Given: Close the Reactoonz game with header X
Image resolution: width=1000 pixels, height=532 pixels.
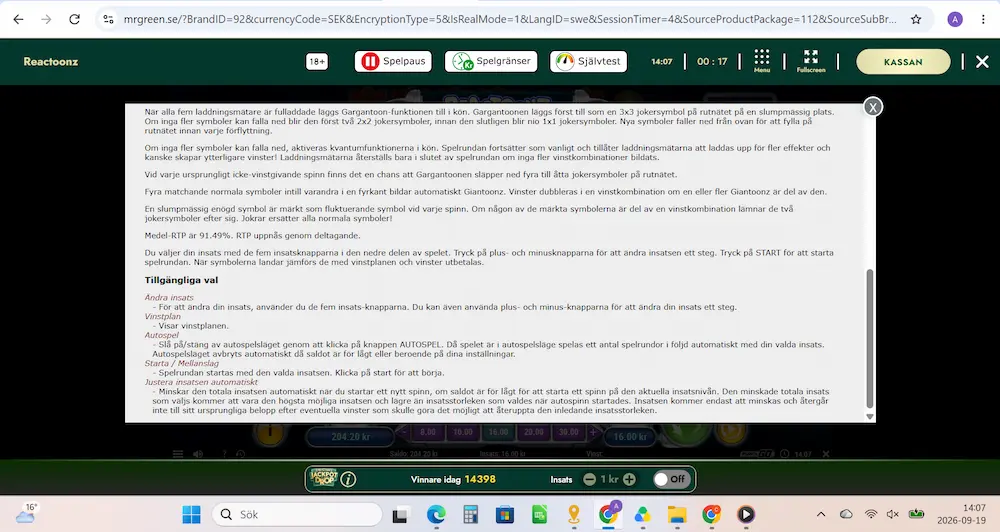Looking at the screenshot, I should pos(982,62).
